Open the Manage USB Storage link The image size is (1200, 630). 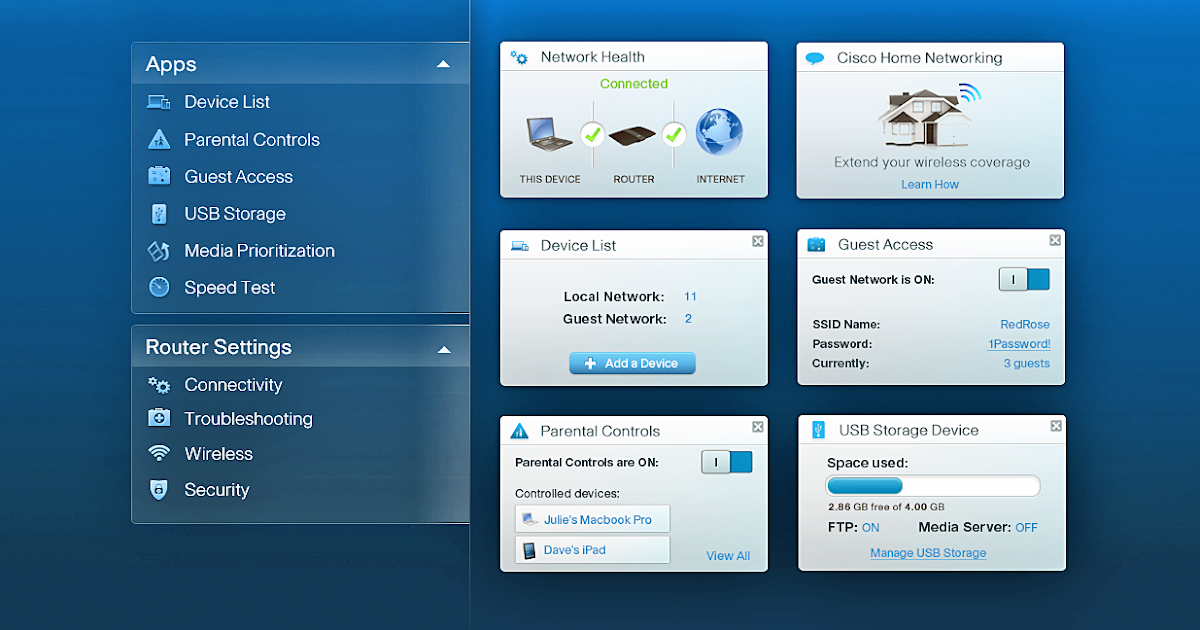click(928, 552)
